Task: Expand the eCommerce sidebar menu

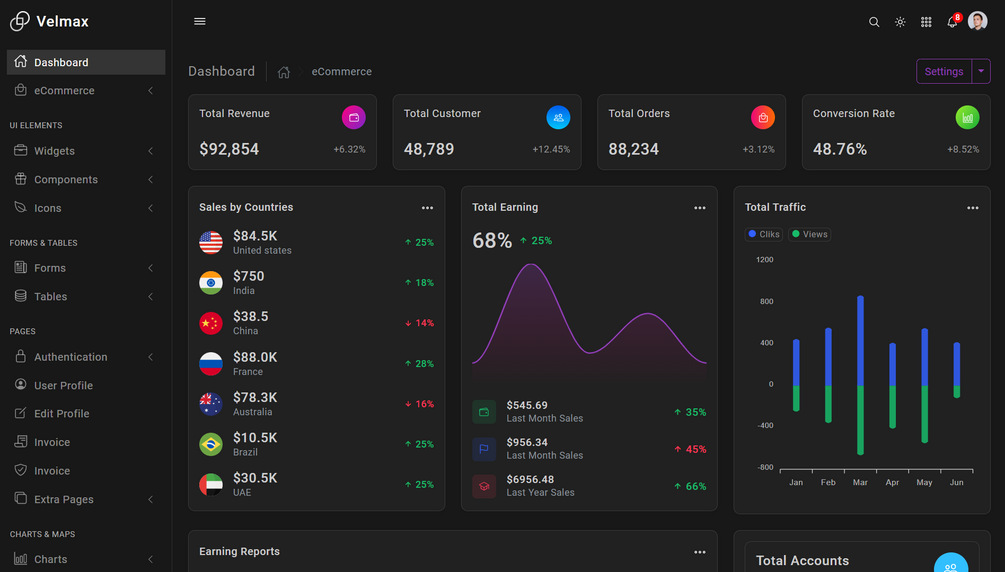Action: coord(86,90)
